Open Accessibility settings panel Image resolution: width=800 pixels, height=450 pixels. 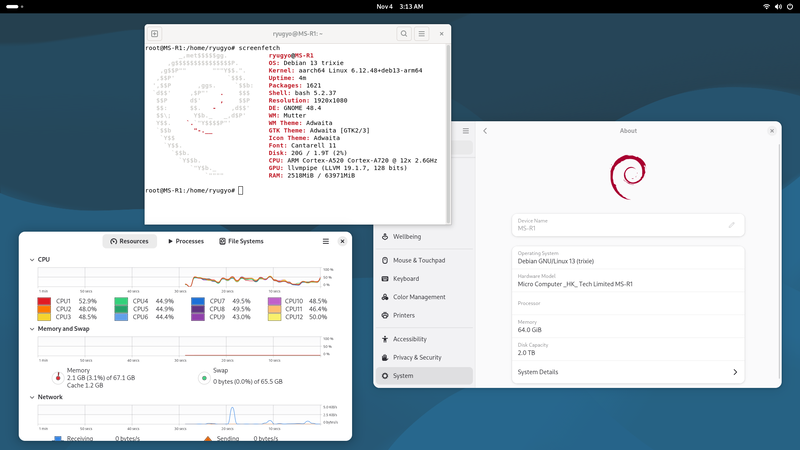point(424,339)
